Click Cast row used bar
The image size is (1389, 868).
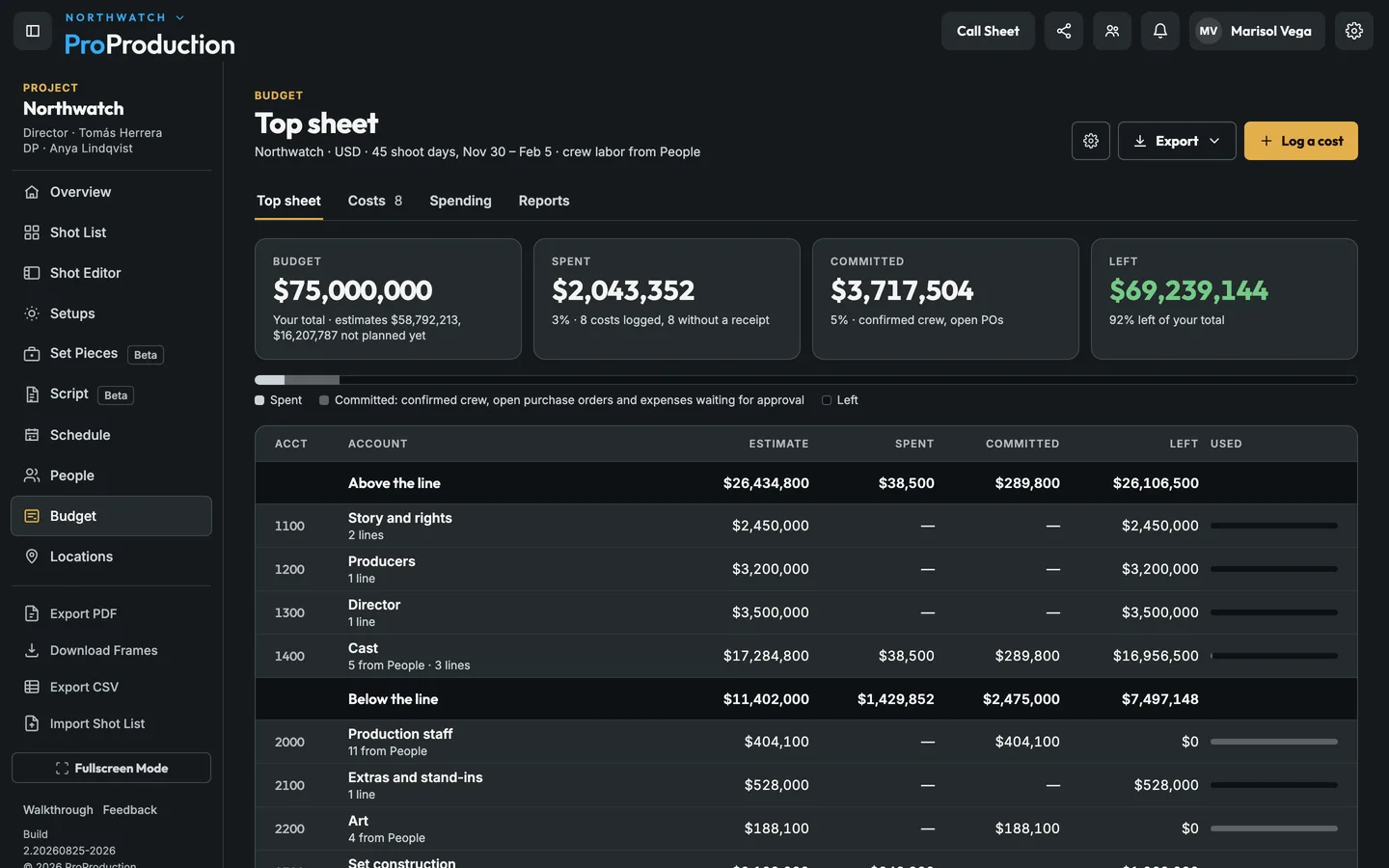[1274, 656]
